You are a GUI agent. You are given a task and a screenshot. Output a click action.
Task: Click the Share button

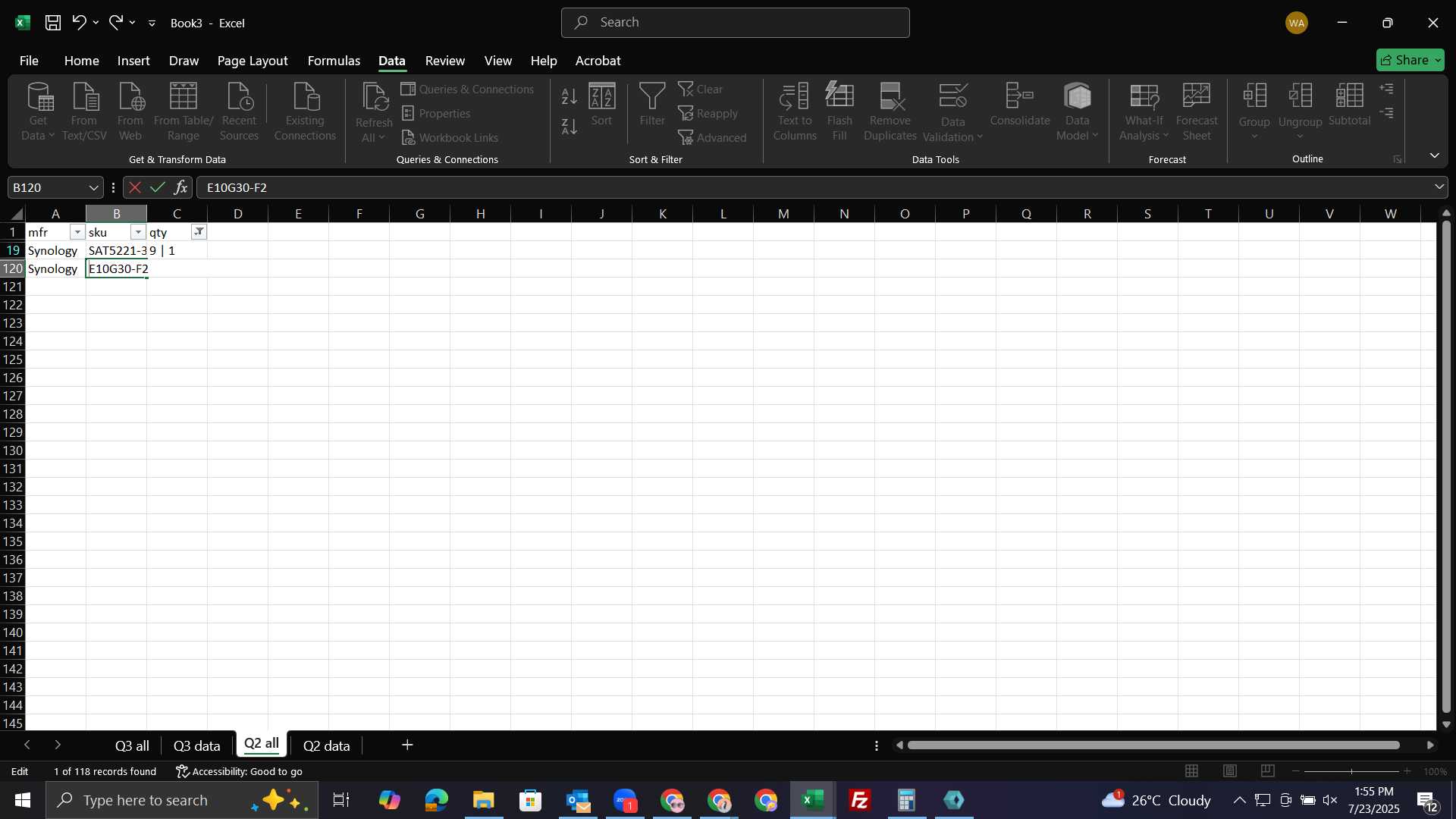[x=1410, y=60]
